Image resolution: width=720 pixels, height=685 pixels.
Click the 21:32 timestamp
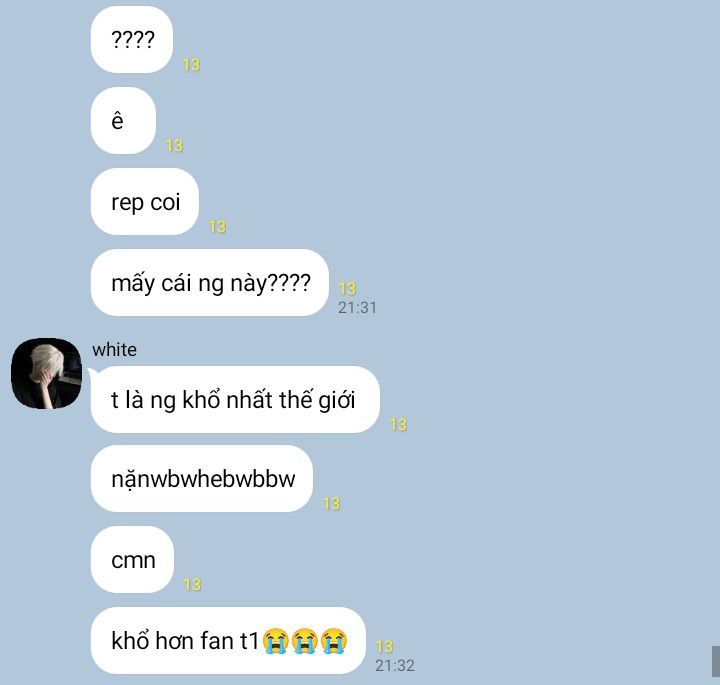395,666
